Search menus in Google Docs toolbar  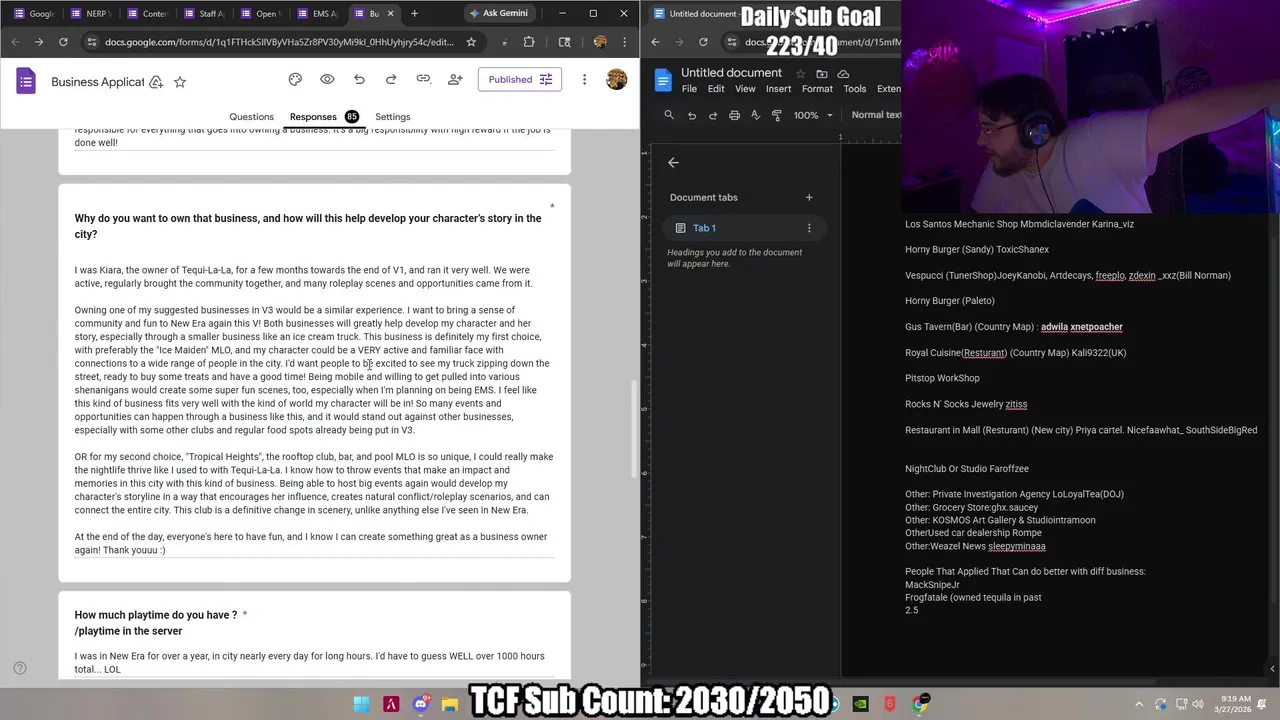[669, 115]
